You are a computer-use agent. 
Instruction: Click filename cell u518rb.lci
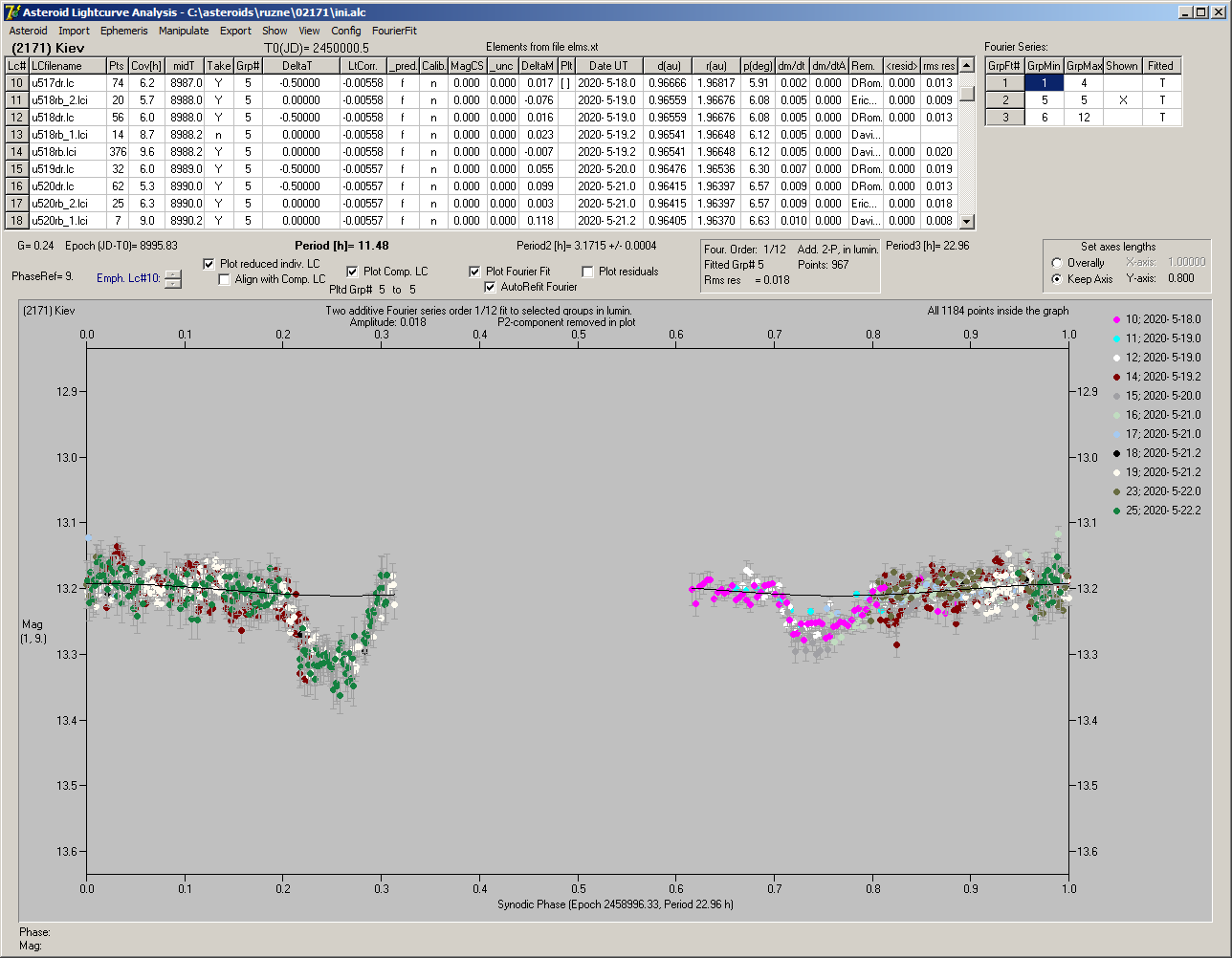tap(67, 152)
